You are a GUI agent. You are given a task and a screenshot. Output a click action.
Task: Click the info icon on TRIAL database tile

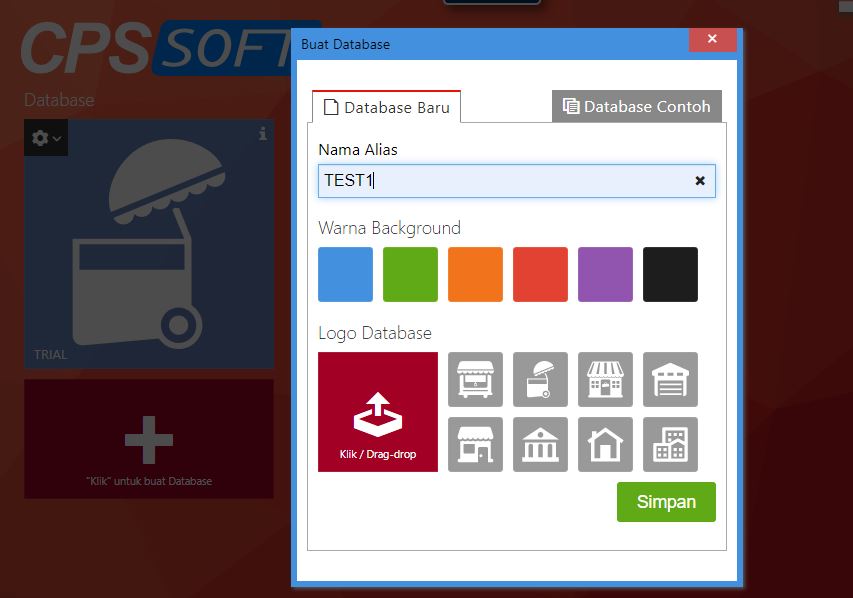point(263,133)
